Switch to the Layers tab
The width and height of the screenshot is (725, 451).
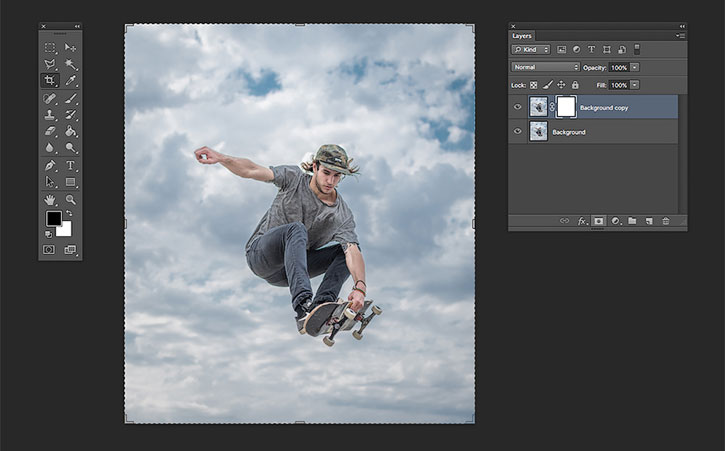(522, 36)
